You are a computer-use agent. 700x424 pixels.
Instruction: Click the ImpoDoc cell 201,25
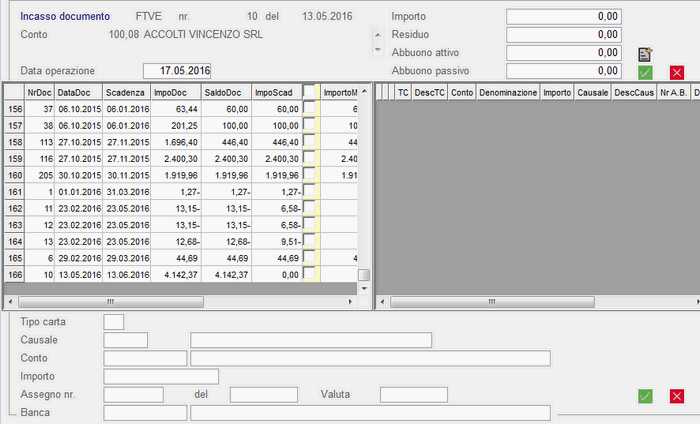click(x=176, y=125)
